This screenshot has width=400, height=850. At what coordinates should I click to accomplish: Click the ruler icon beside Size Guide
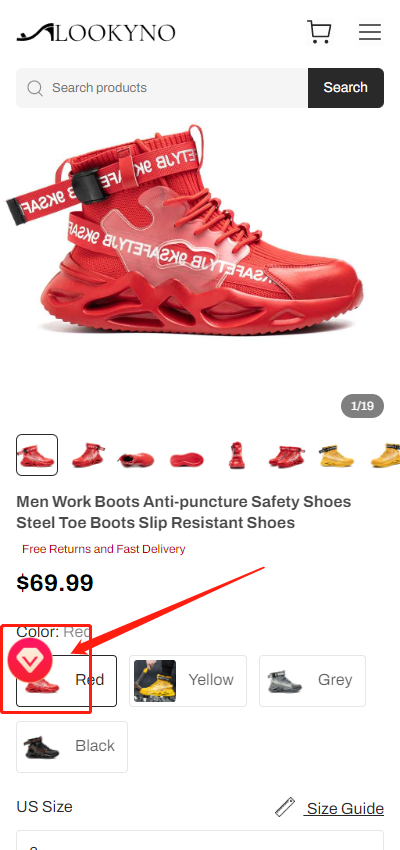click(285, 807)
